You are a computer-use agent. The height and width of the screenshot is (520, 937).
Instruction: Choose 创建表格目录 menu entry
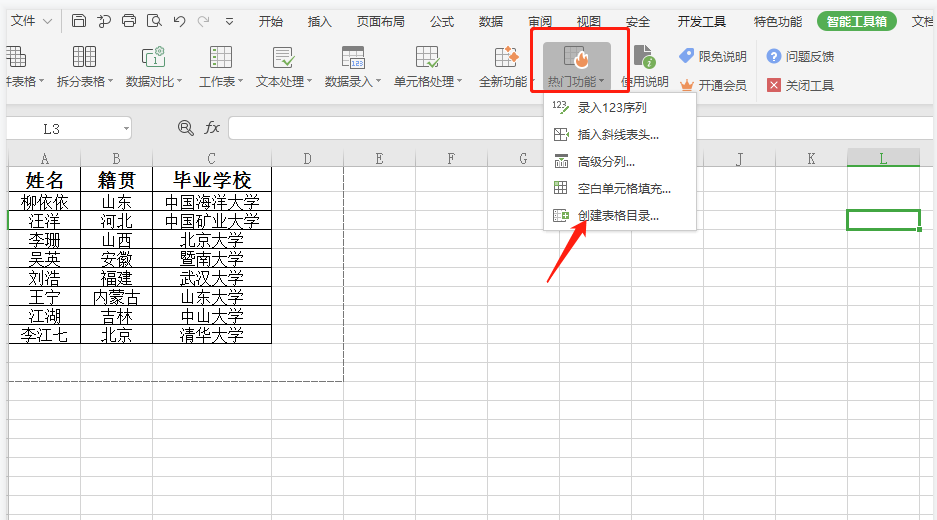(620, 215)
